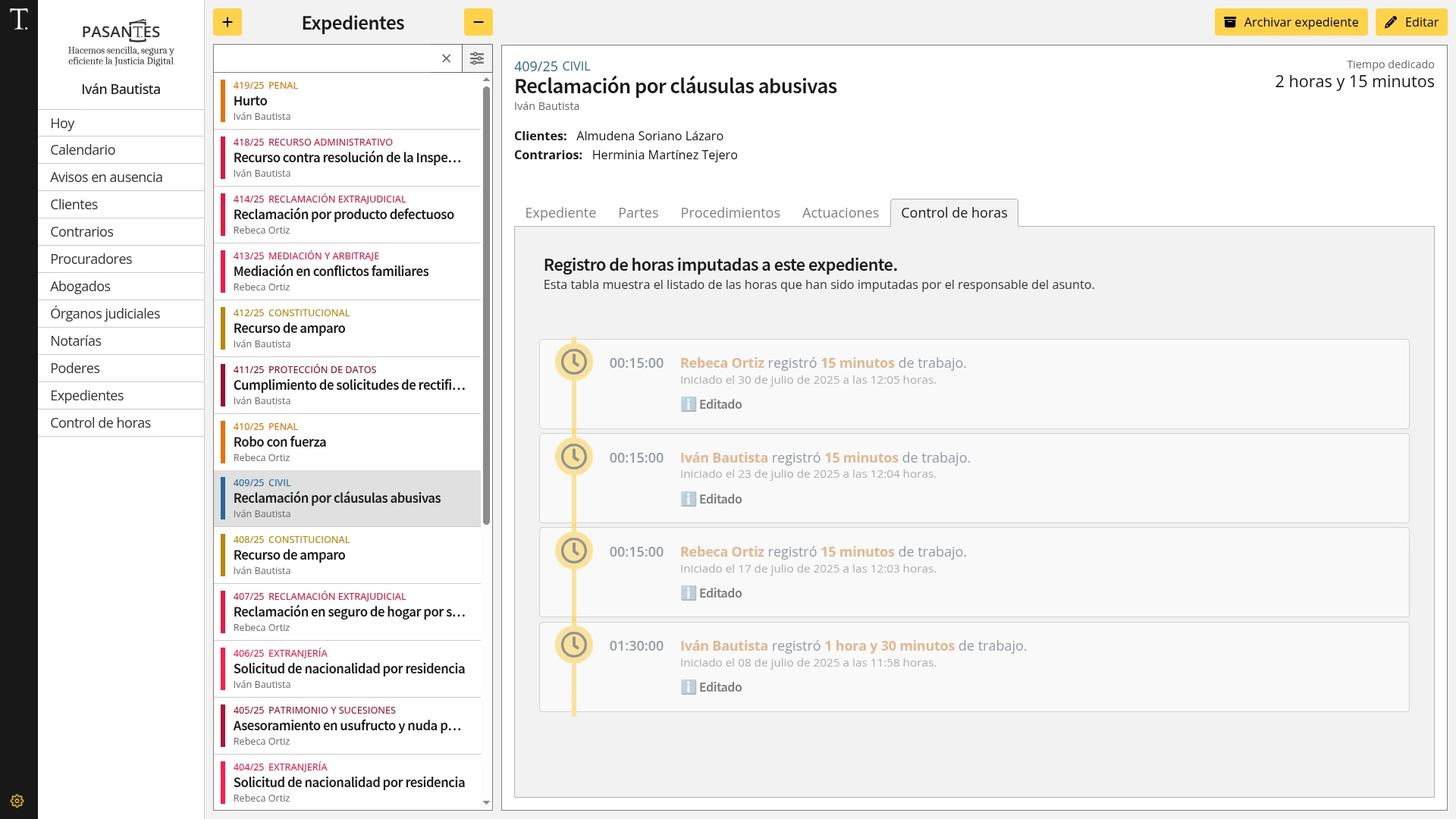Expand truncated case 418/25 Recurso contra resolución
Screen dimensions: 1456x819
(347, 158)
